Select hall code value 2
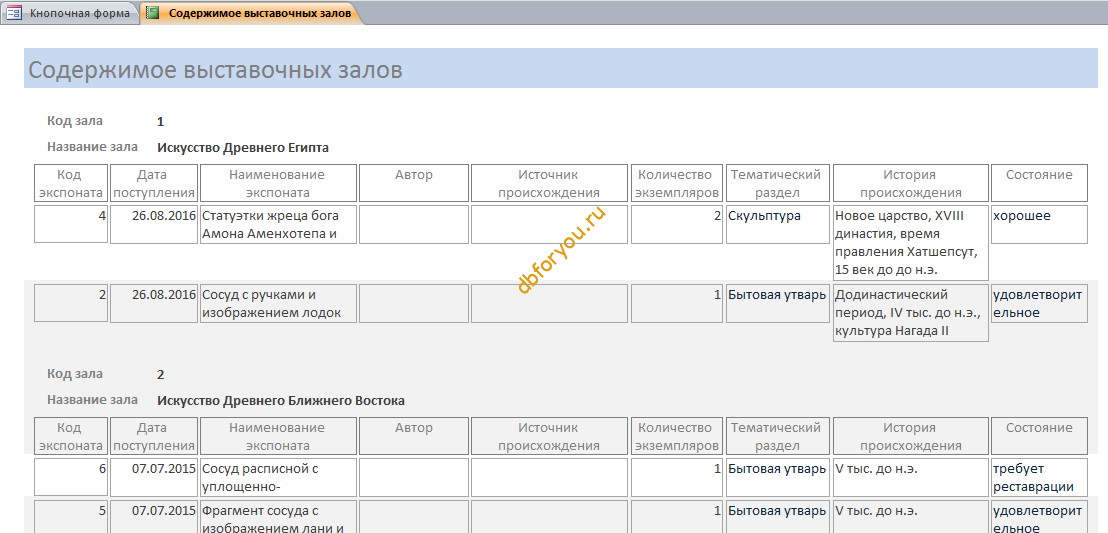 (x=160, y=375)
